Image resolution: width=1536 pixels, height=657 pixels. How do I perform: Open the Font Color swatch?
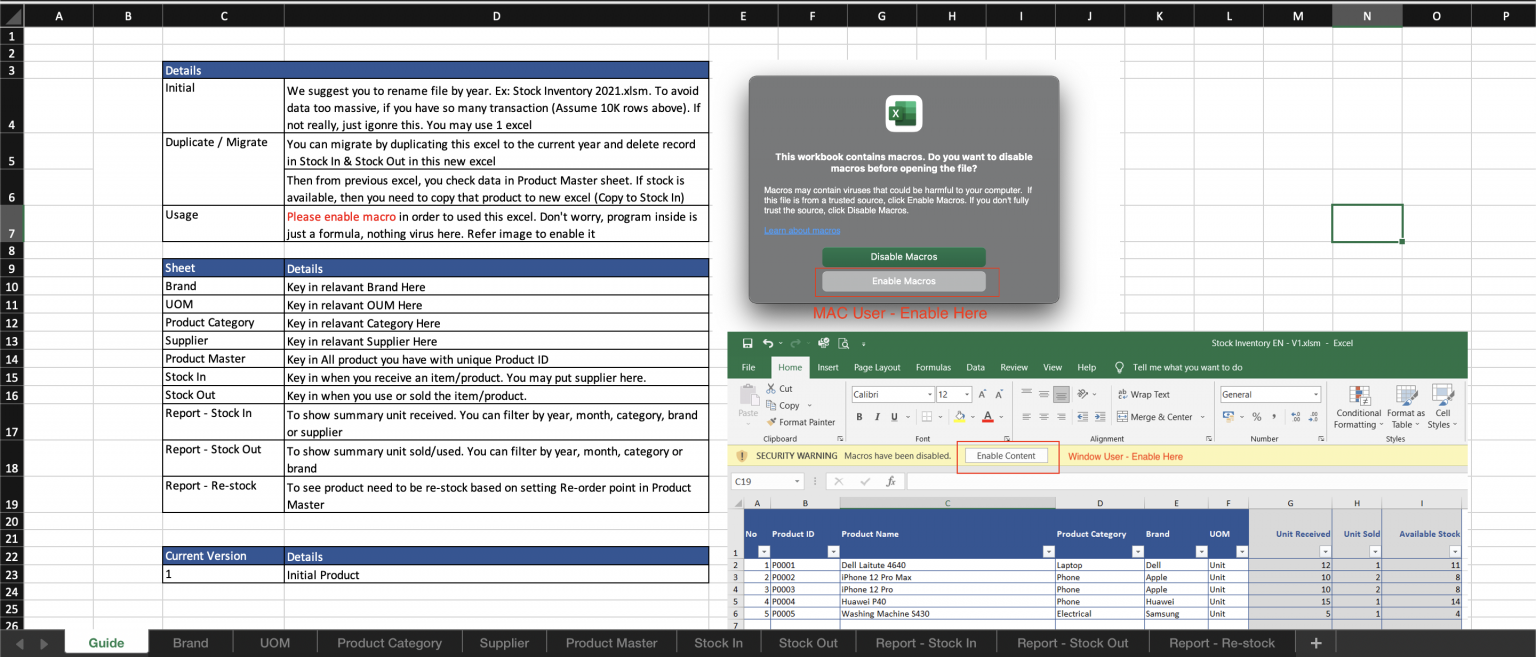point(987,417)
